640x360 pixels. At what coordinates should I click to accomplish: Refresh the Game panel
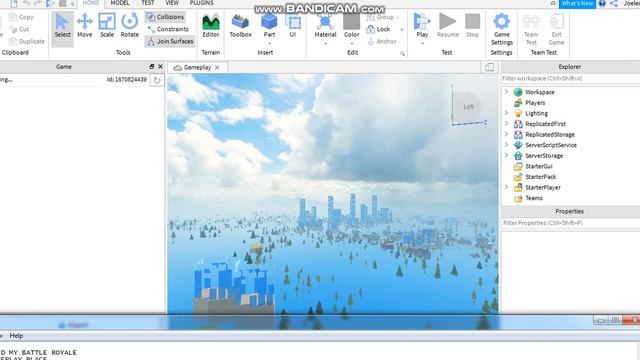click(x=157, y=80)
